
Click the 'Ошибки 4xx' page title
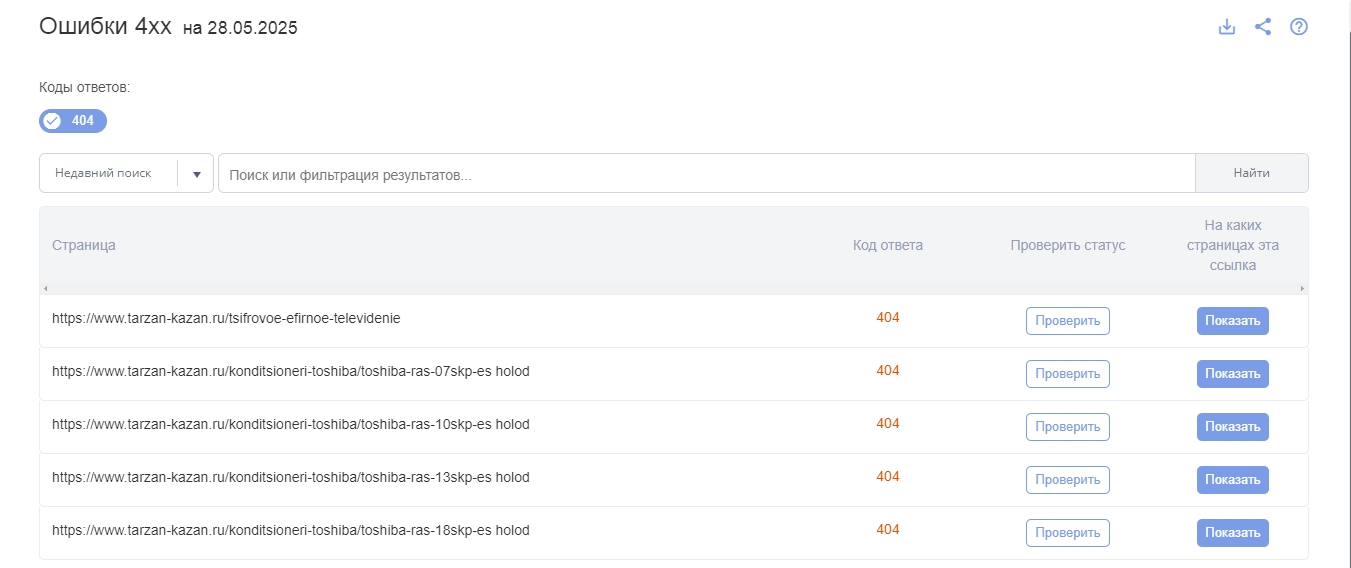point(105,27)
